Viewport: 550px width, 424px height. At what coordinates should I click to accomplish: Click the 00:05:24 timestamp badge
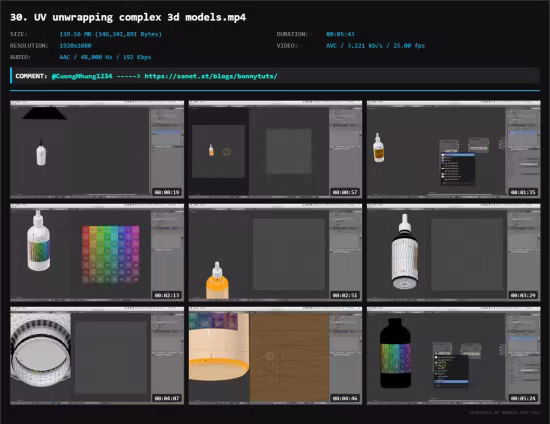click(523, 398)
